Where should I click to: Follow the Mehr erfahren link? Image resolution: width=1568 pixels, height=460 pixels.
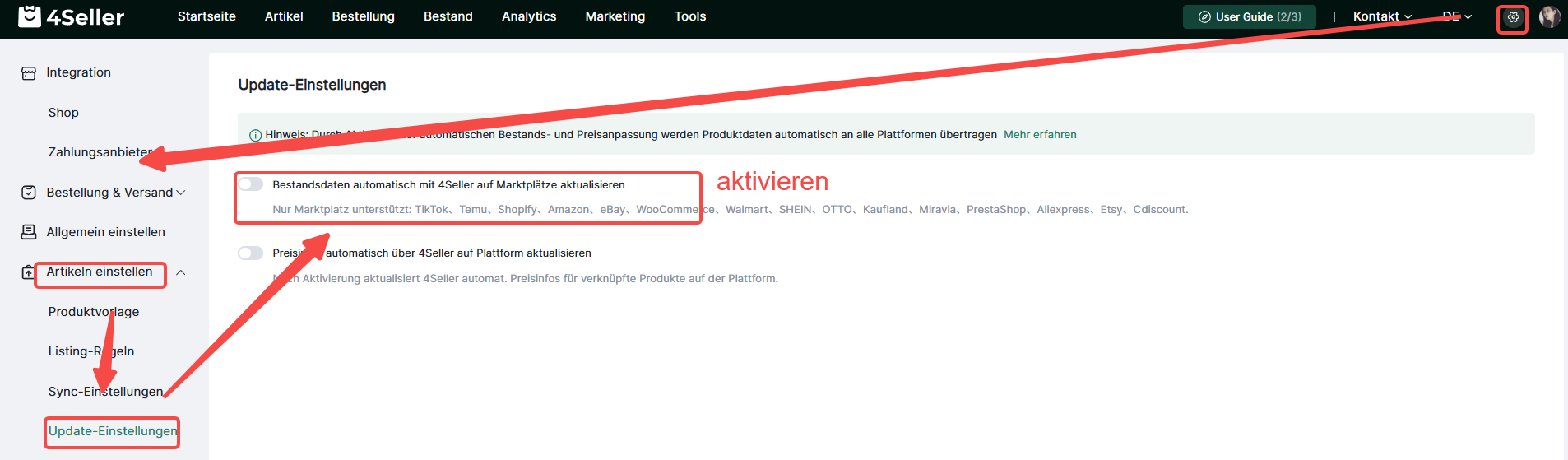pyautogui.click(x=1040, y=135)
